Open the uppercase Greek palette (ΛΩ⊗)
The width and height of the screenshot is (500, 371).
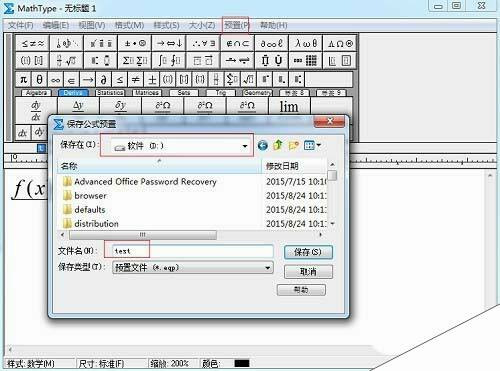(340, 43)
